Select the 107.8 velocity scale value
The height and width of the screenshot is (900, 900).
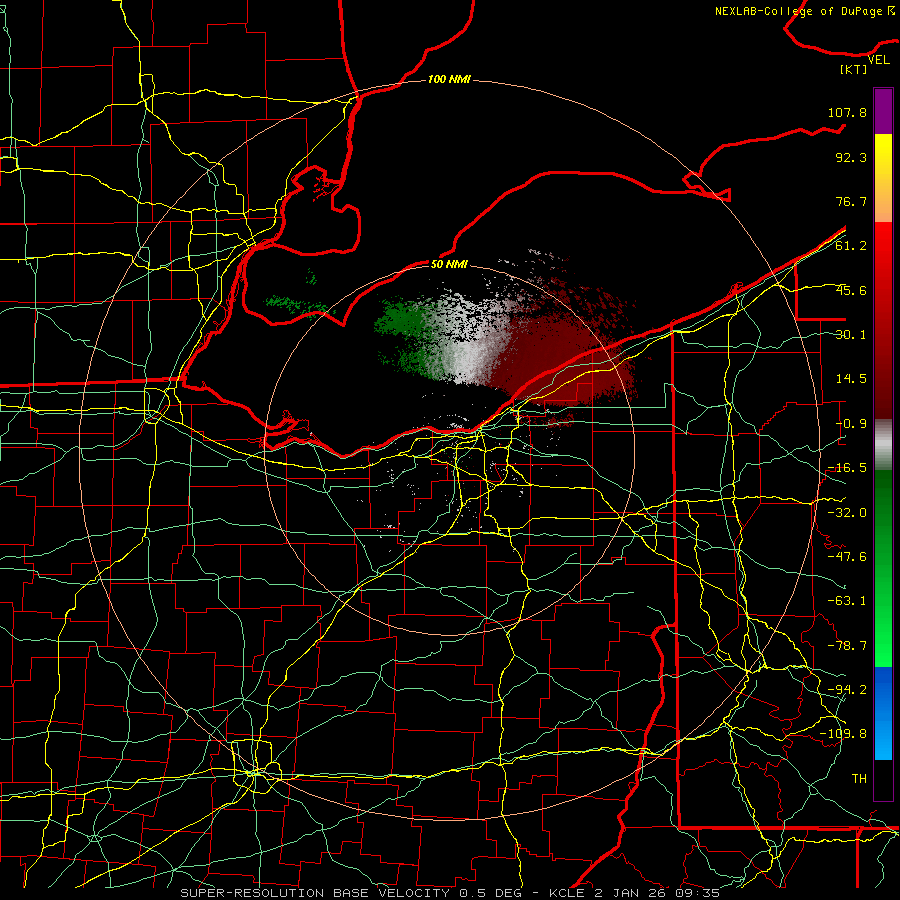coord(847,112)
